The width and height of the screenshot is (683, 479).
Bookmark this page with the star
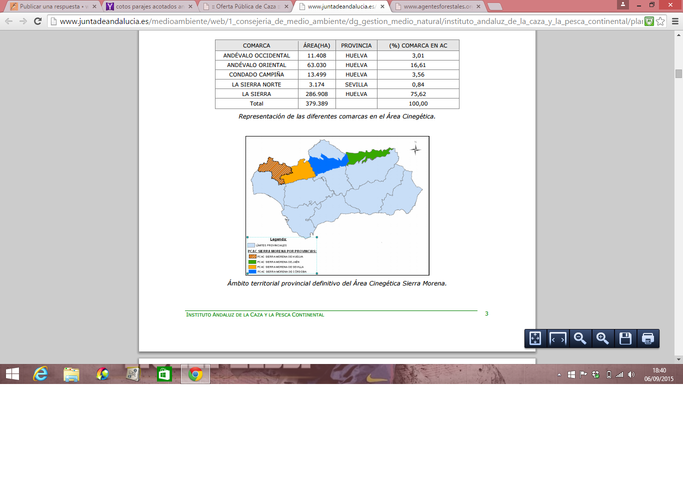click(x=660, y=21)
